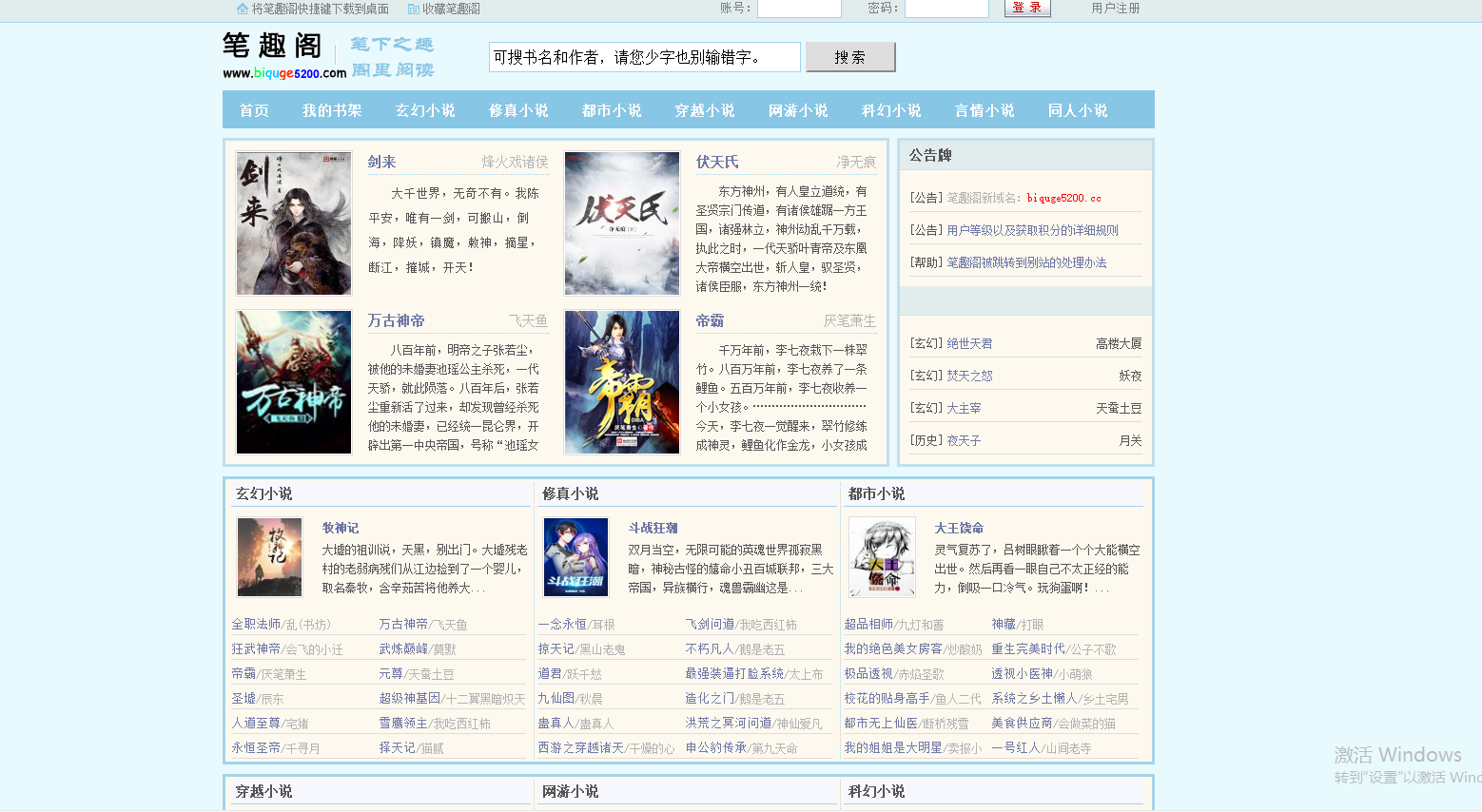Open the 科幻小说 navigation entry
The image size is (1482, 812).
891,109
